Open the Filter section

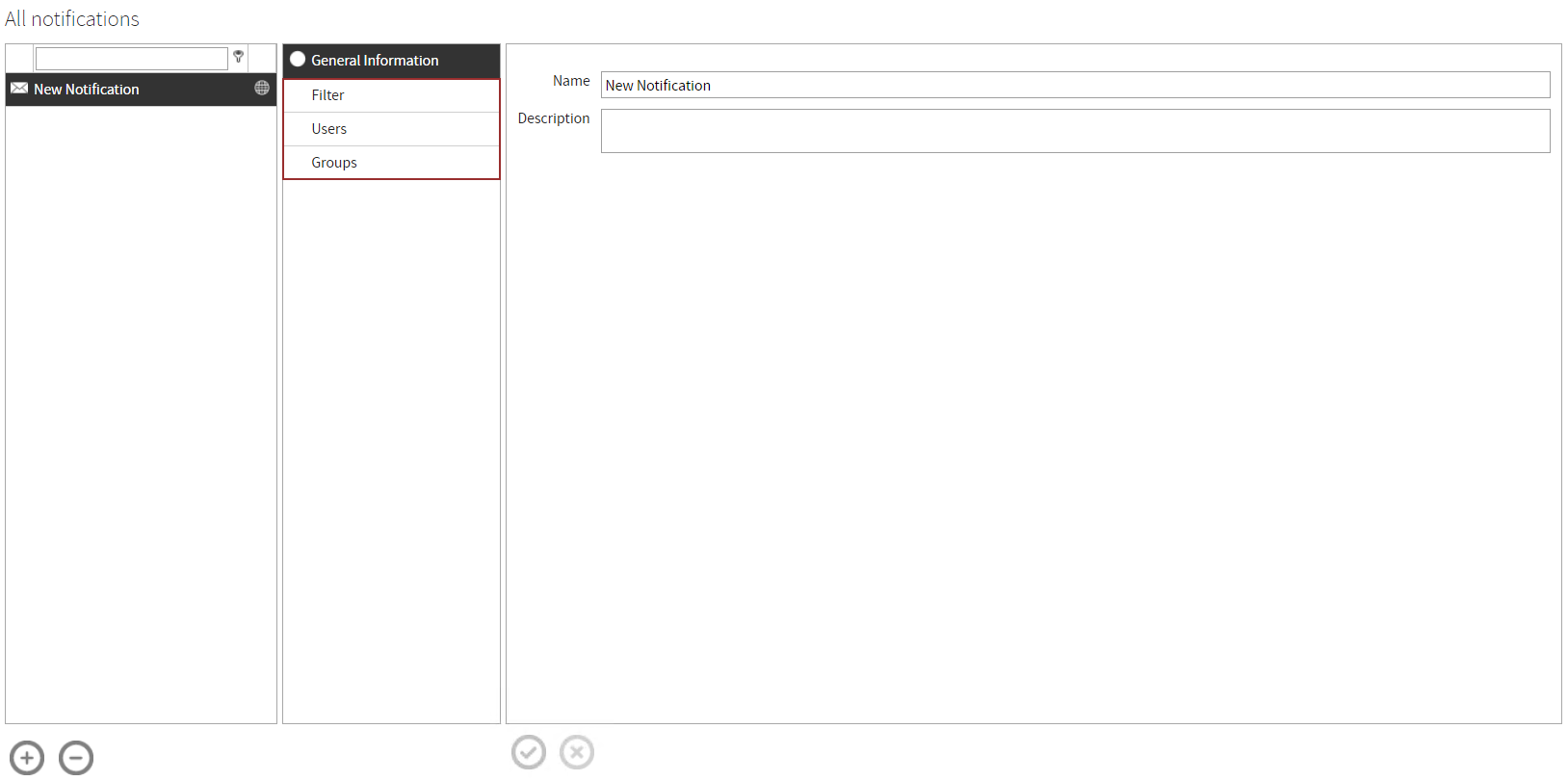pyautogui.click(x=391, y=95)
